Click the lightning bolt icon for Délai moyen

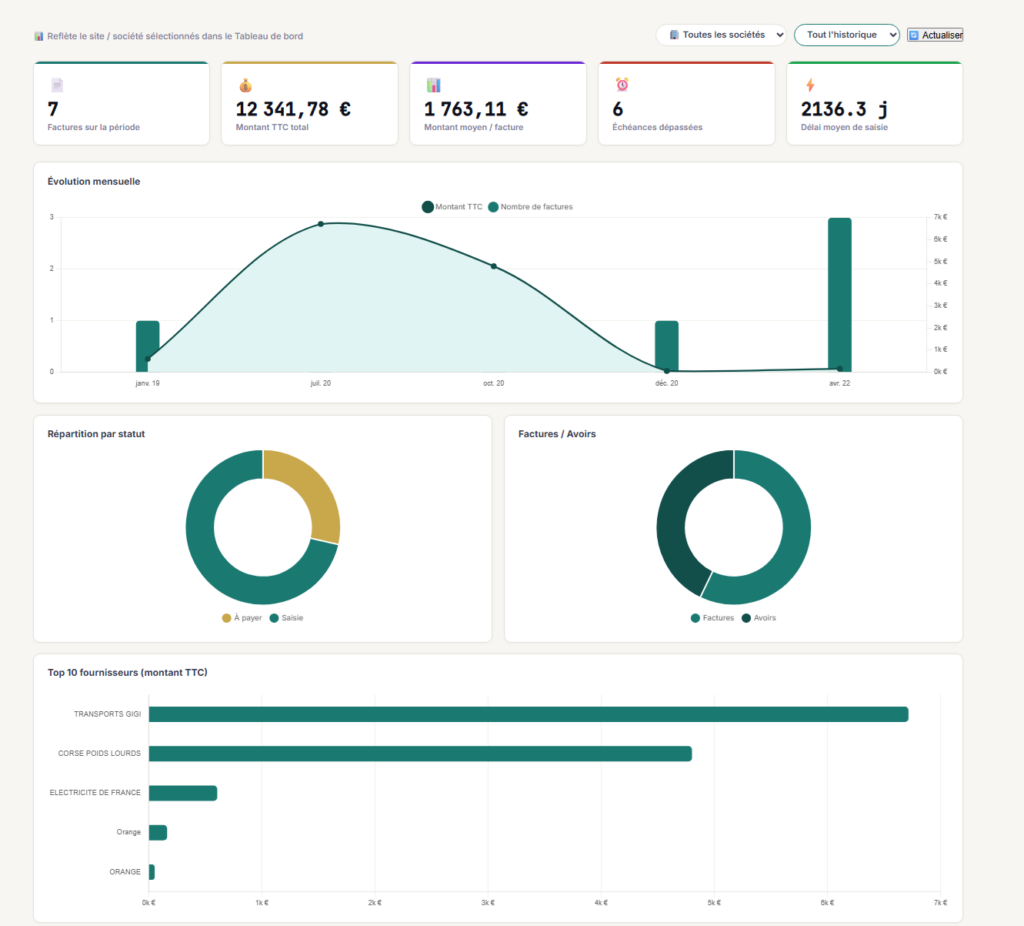810,85
